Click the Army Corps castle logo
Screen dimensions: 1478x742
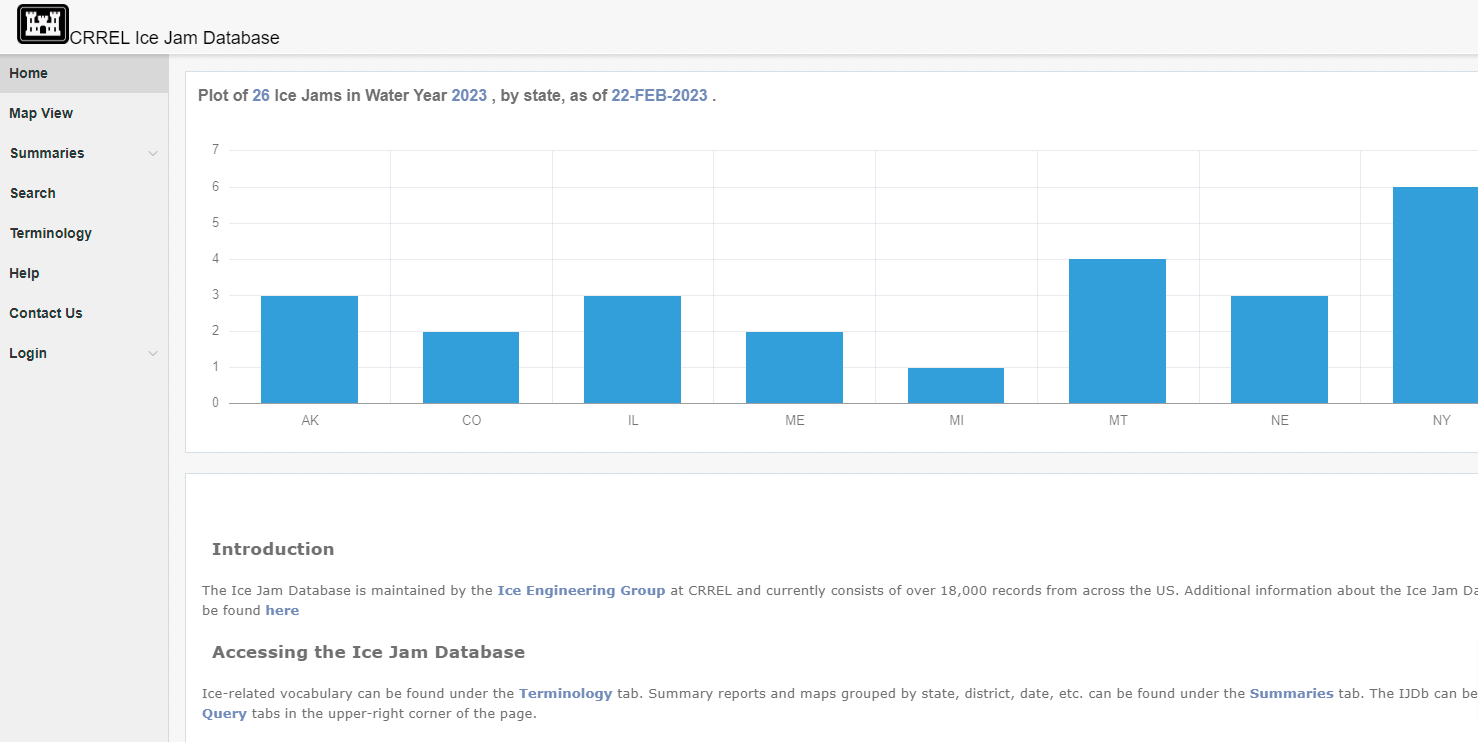click(x=43, y=24)
